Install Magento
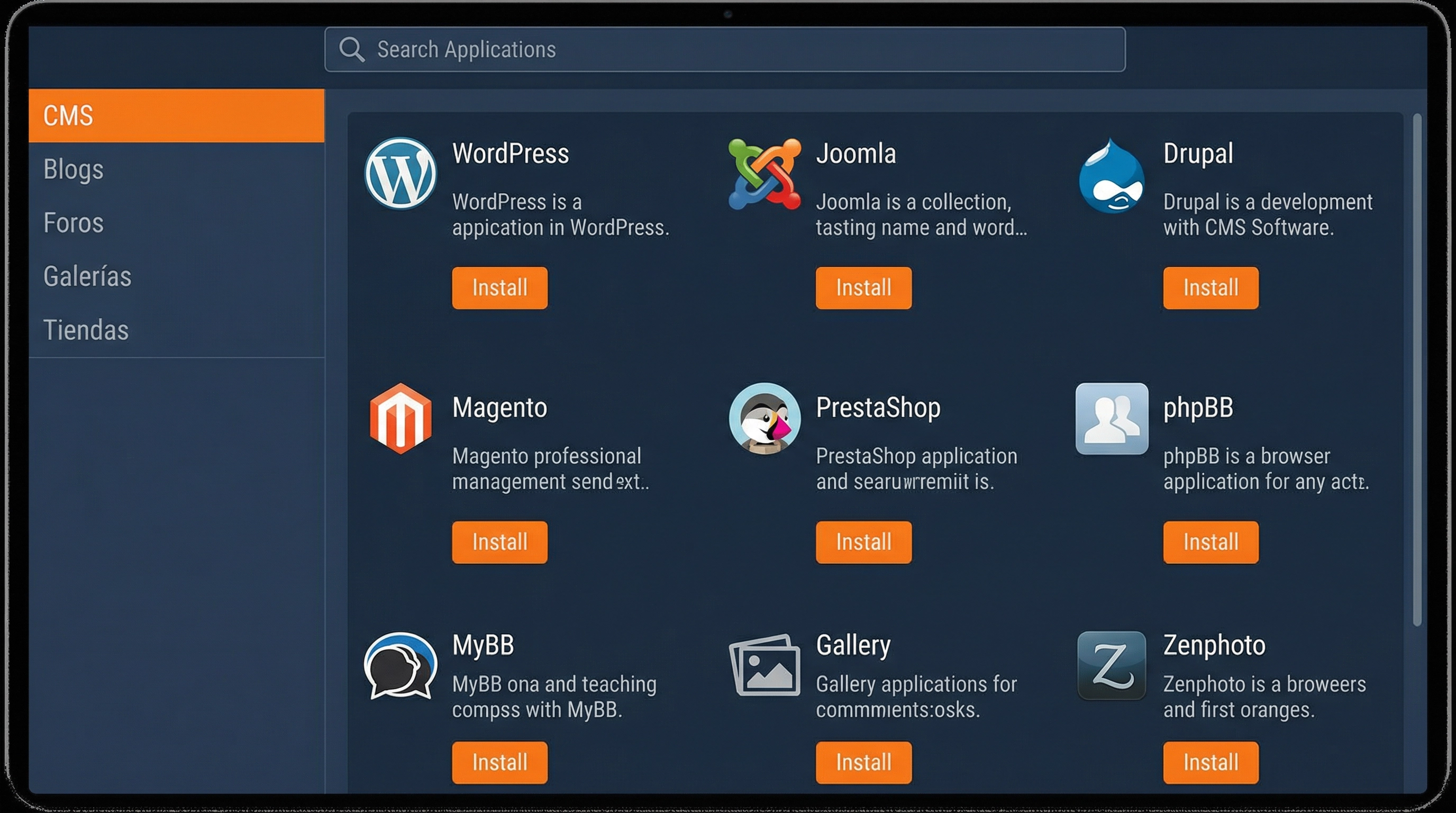Viewport: 1456px width, 813px height. click(499, 542)
